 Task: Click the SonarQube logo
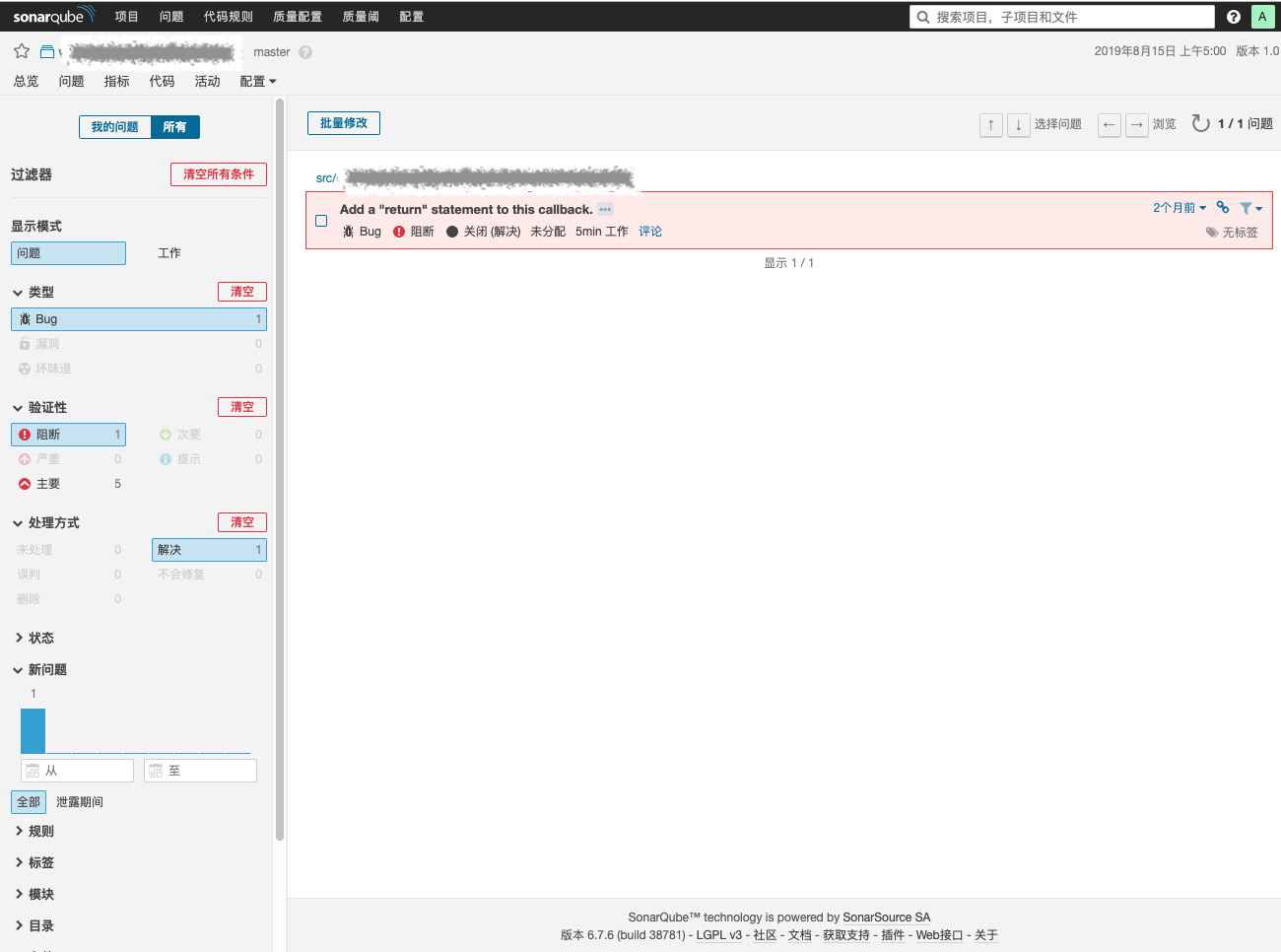53,16
